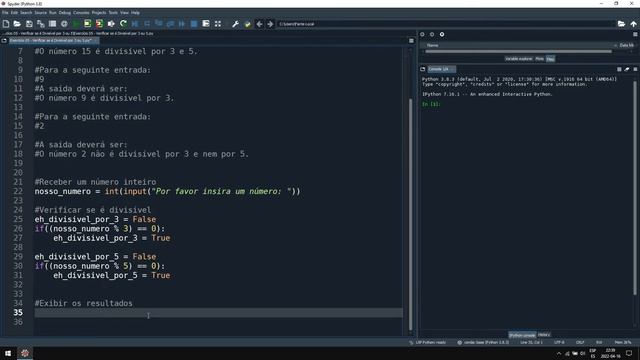Open the Tools menu

(x=113, y=13)
